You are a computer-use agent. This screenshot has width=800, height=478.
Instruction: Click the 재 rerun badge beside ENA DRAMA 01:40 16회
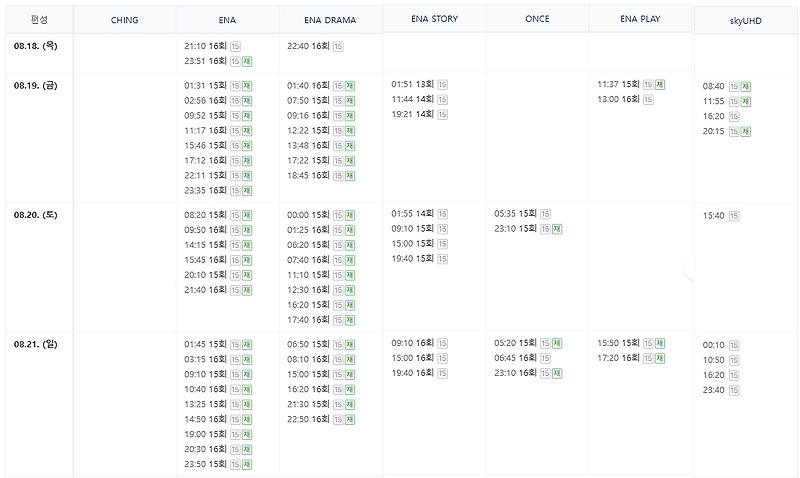[x=350, y=86]
